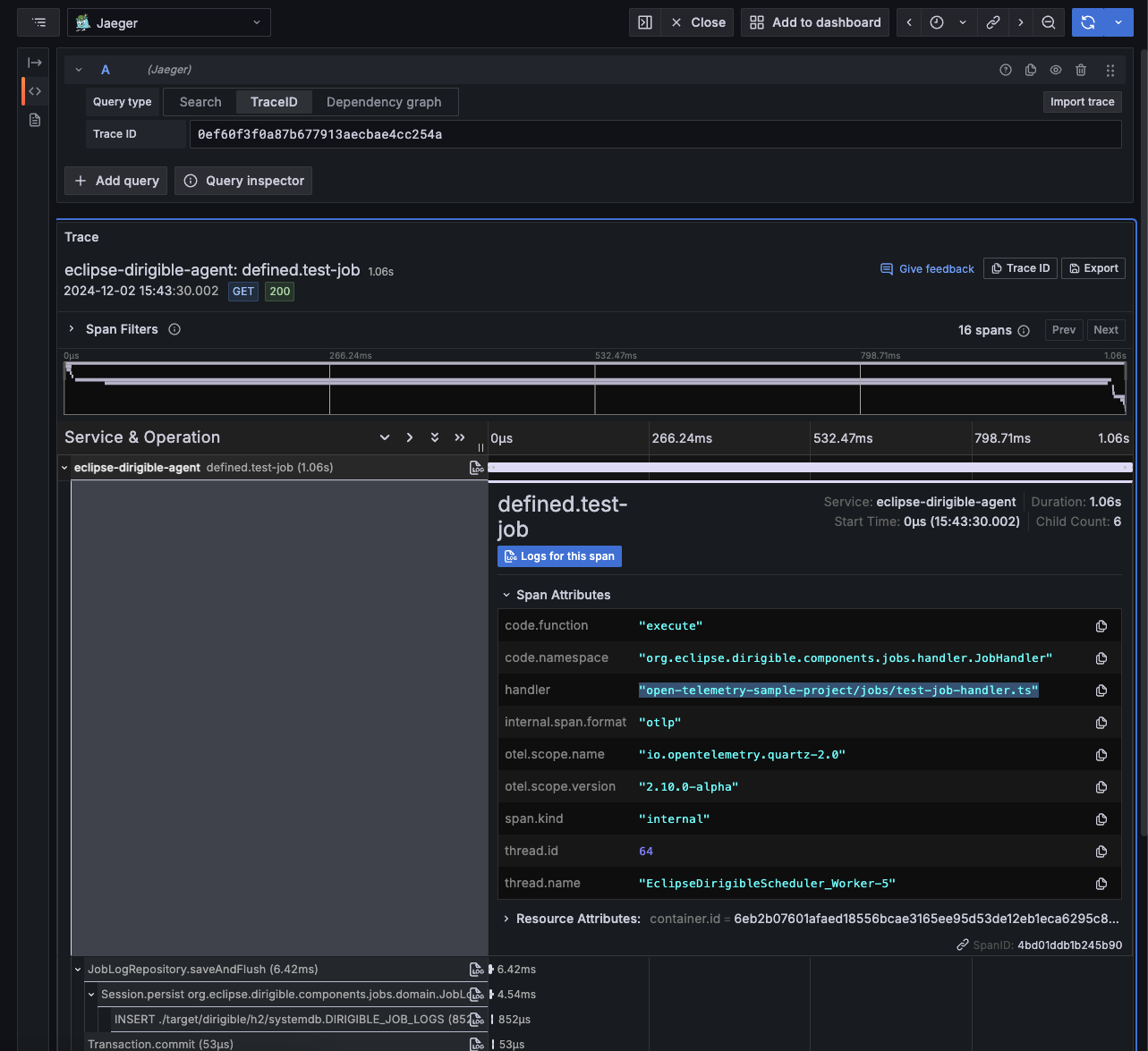Image resolution: width=1148 pixels, height=1051 pixels.
Task: Open Give feedback link
Action: tap(927, 268)
